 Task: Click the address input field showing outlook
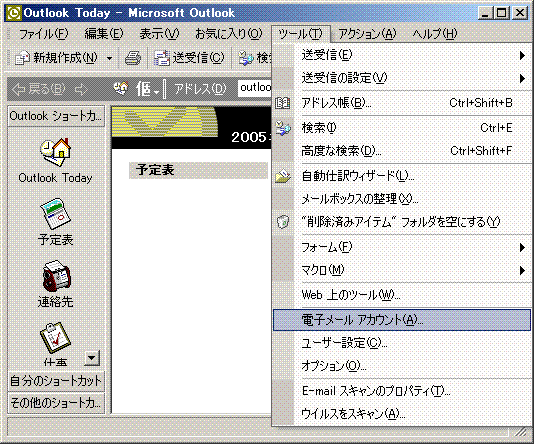point(255,88)
